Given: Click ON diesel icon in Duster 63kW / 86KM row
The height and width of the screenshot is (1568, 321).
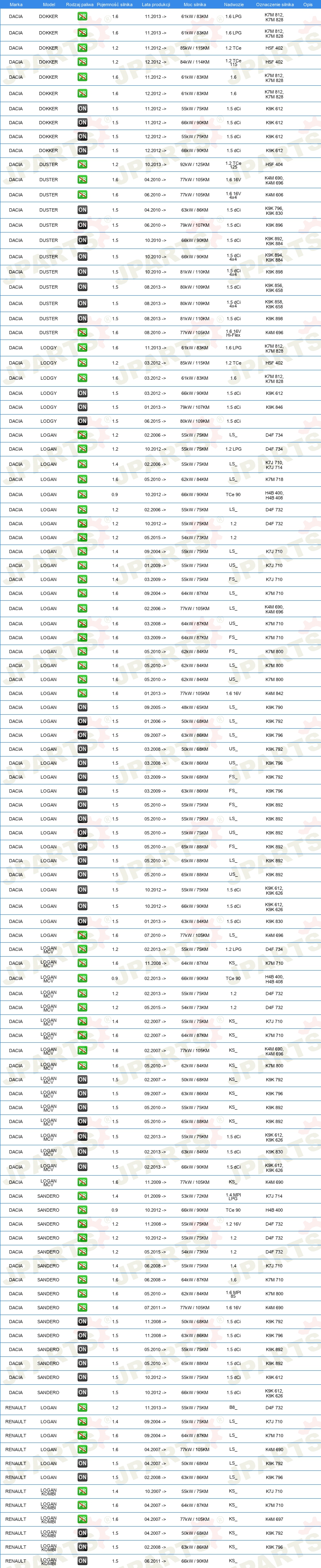Looking at the screenshot, I should 82,210.
